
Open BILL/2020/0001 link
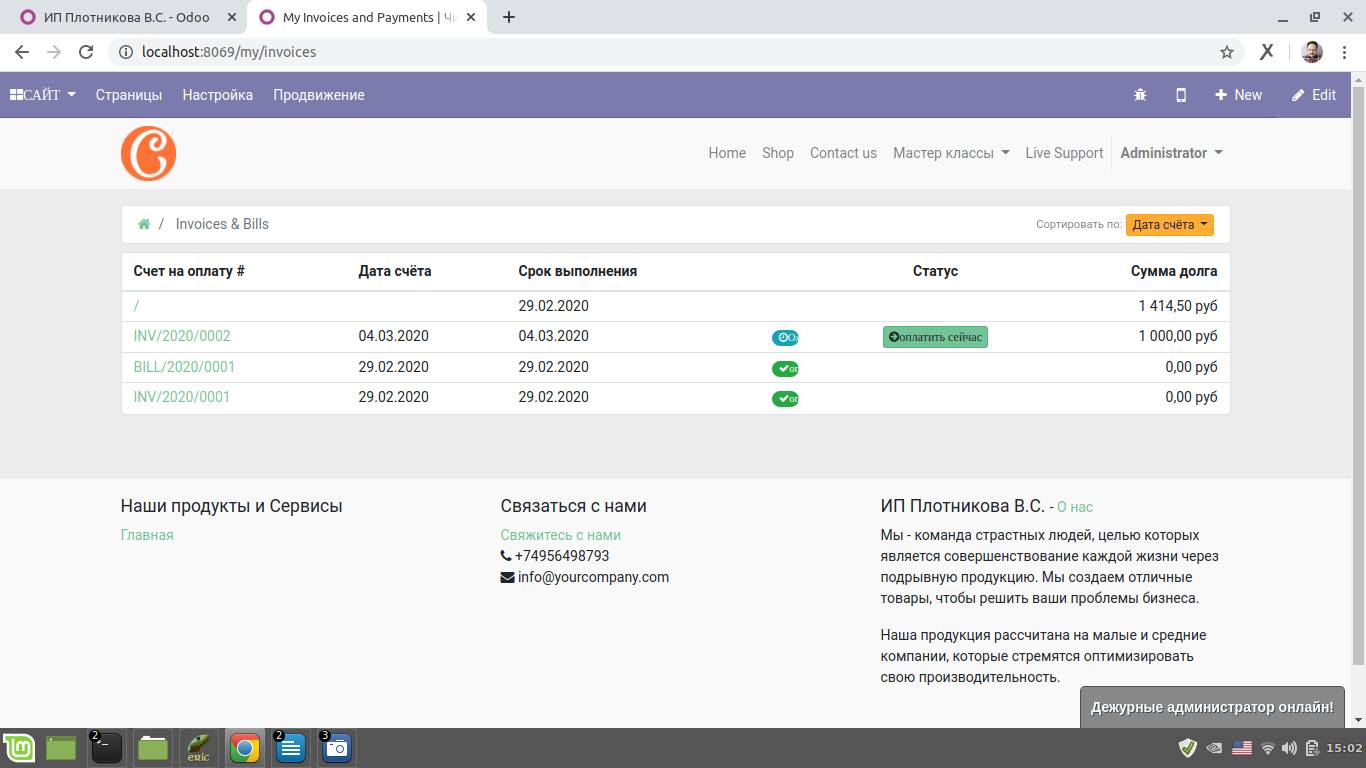coord(184,367)
